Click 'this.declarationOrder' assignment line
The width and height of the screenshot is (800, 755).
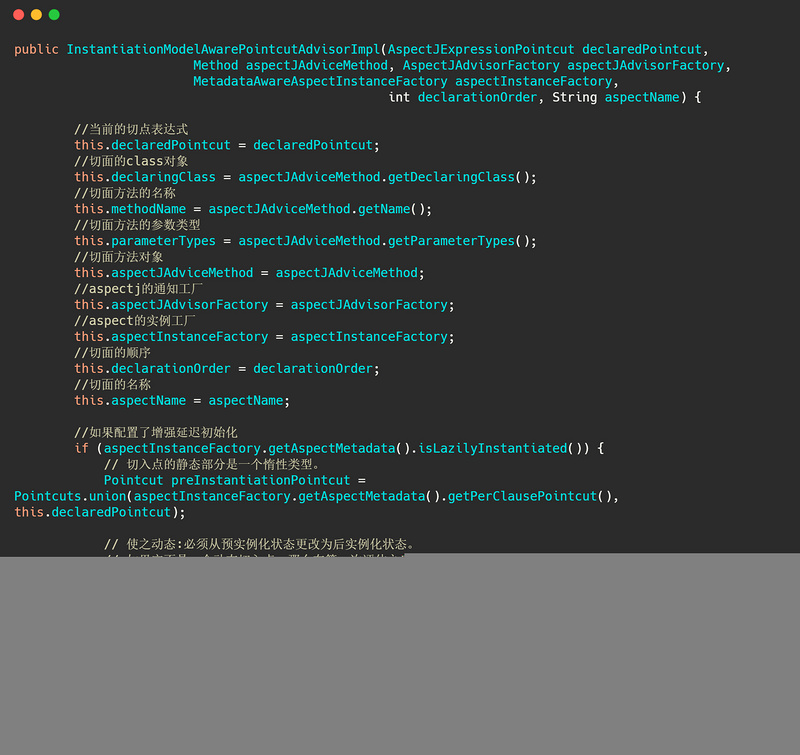pos(227,368)
